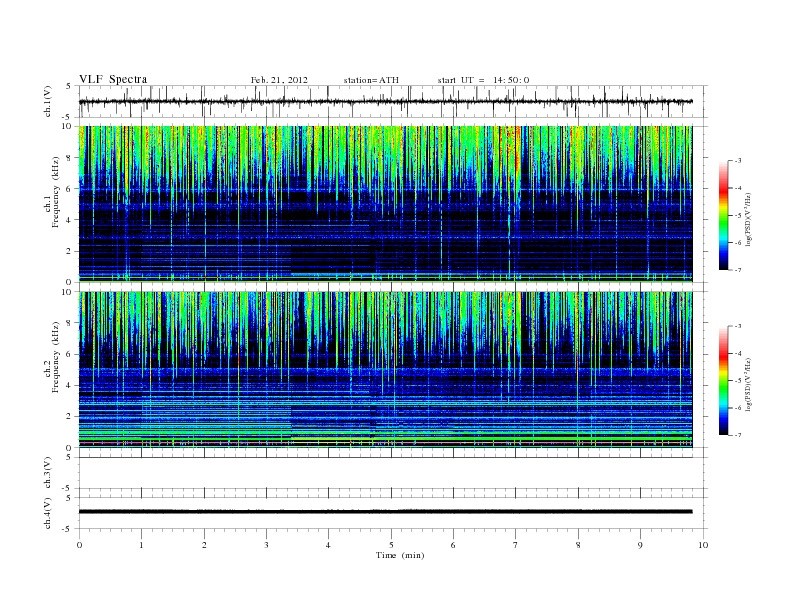This screenshot has height=612, width=792.
Task: Click the "ch.3(V)" axis label
Action: tap(48, 473)
